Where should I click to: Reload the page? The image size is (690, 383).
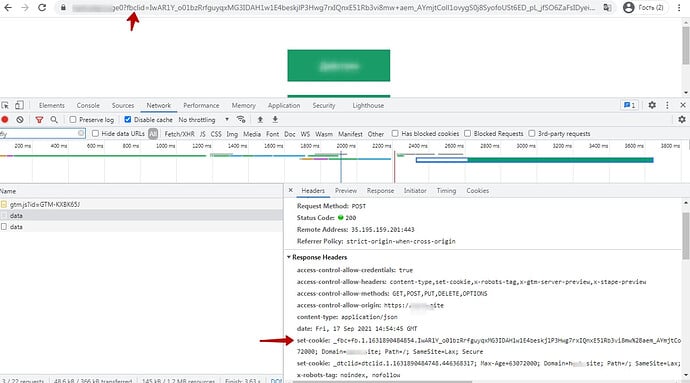(x=42, y=7)
